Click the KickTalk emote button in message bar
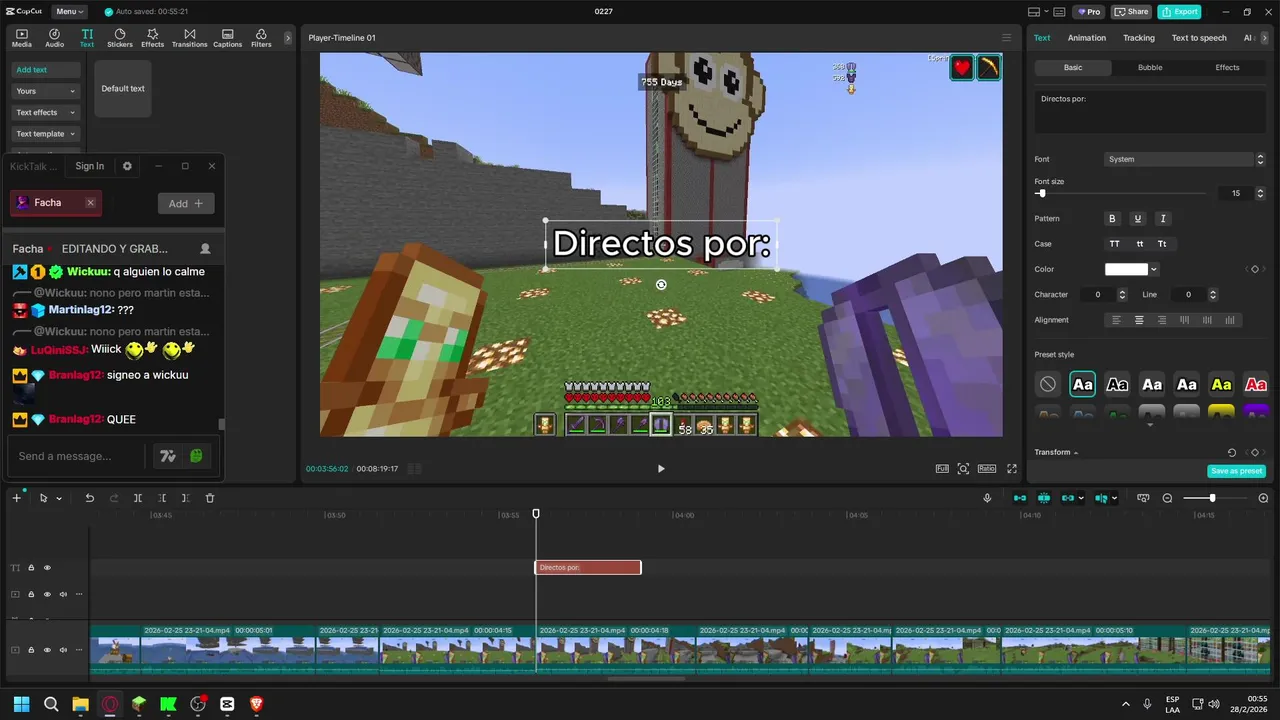 [x=197, y=456]
